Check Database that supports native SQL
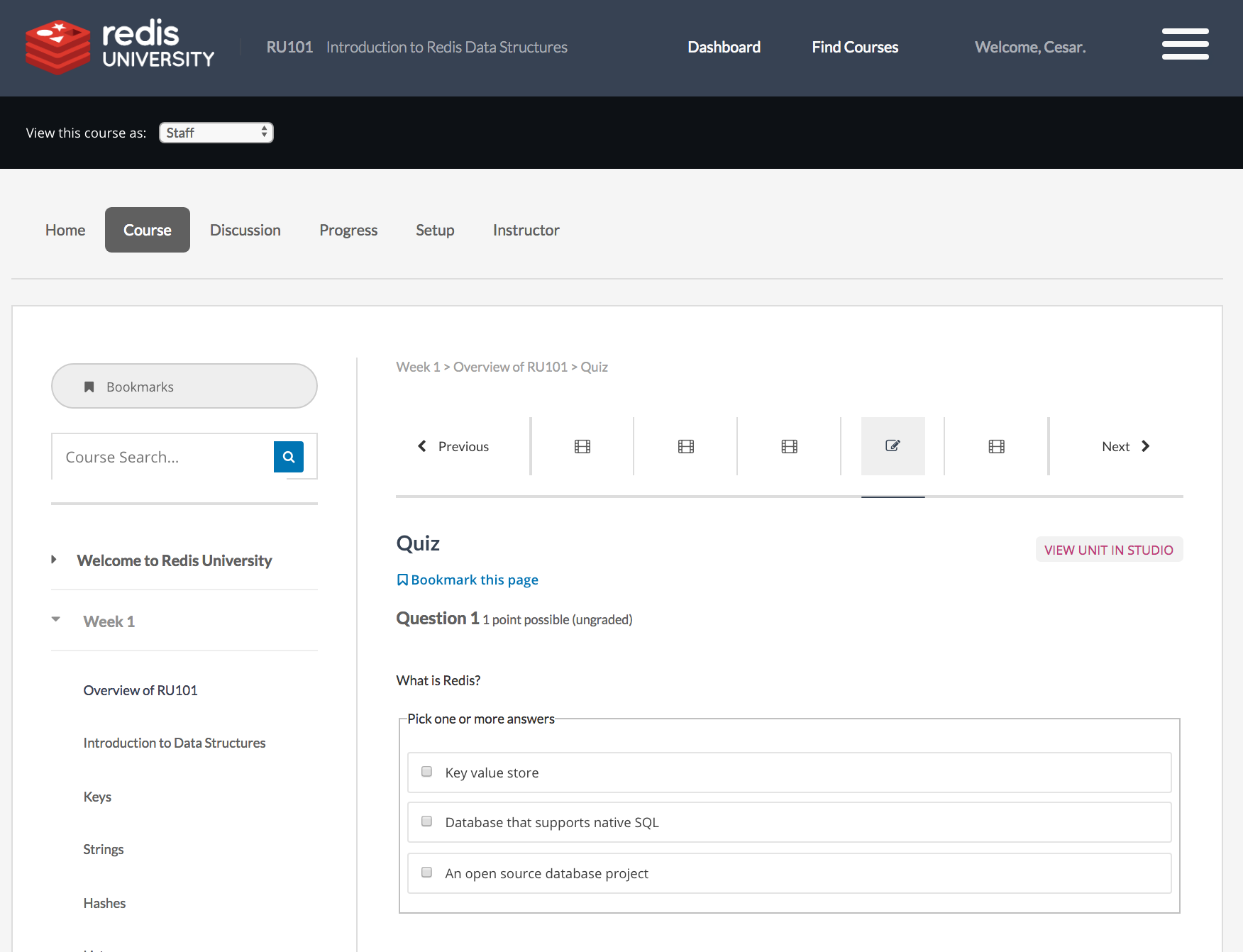Image resolution: width=1243 pixels, height=952 pixels. [427, 821]
